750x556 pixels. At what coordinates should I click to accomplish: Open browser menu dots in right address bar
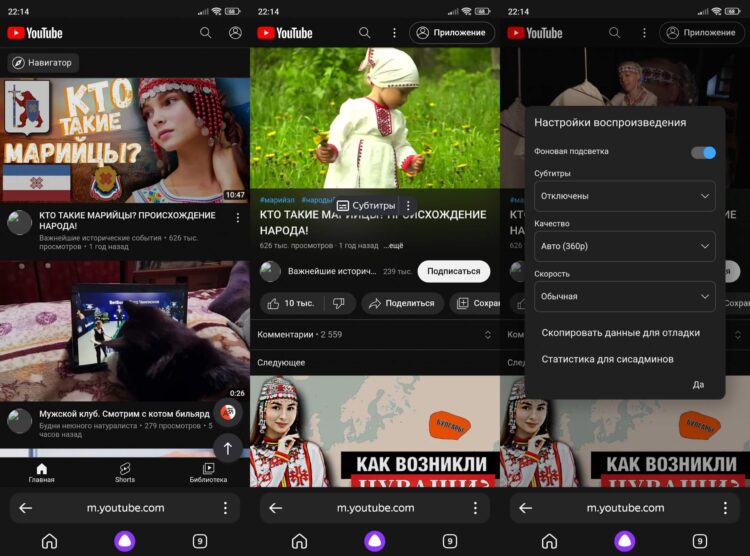(x=725, y=508)
